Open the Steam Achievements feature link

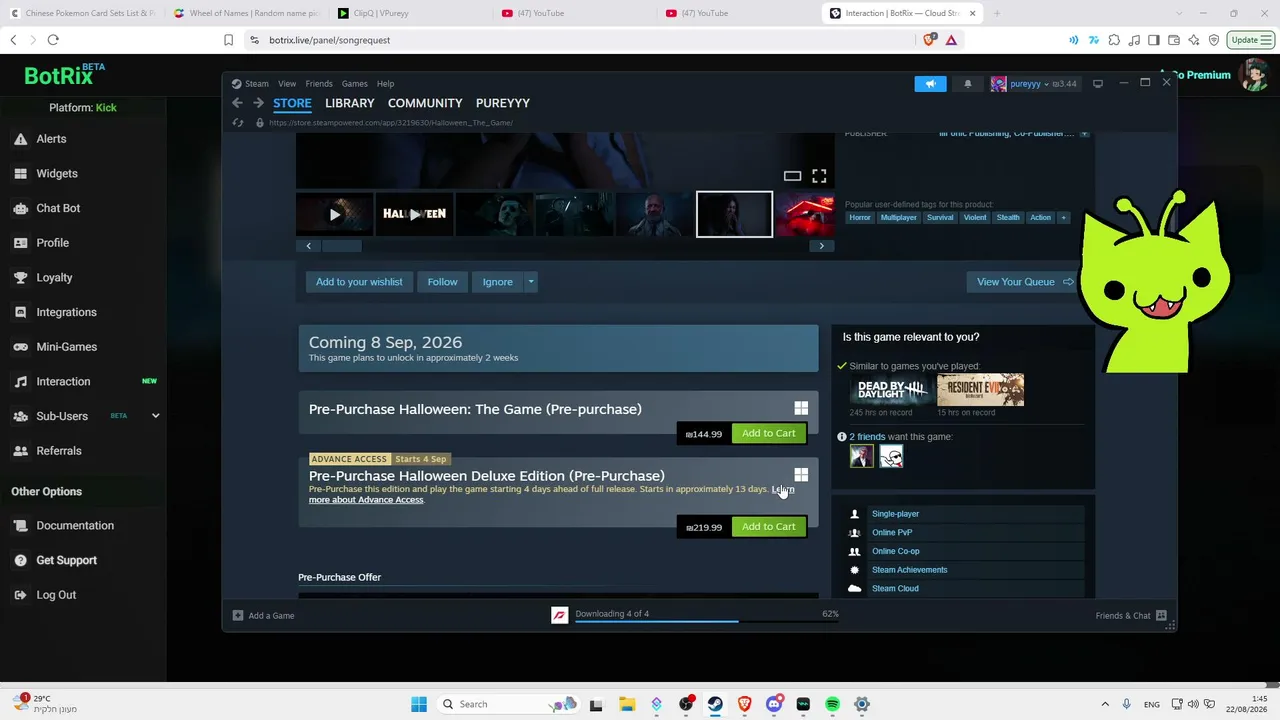pyautogui.click(x=909, y=570)
